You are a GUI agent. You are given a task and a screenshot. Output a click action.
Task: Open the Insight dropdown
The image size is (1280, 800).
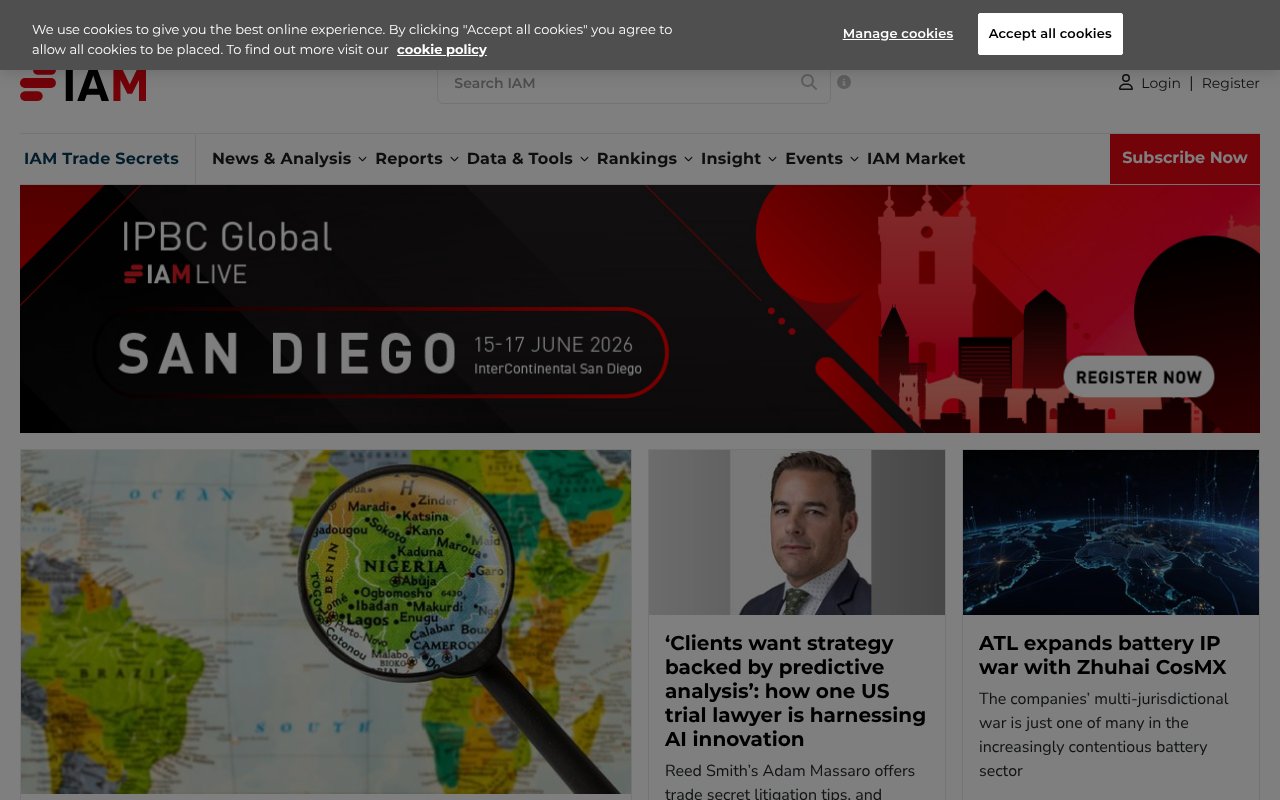pyautogui.click(x=733, y=158)
